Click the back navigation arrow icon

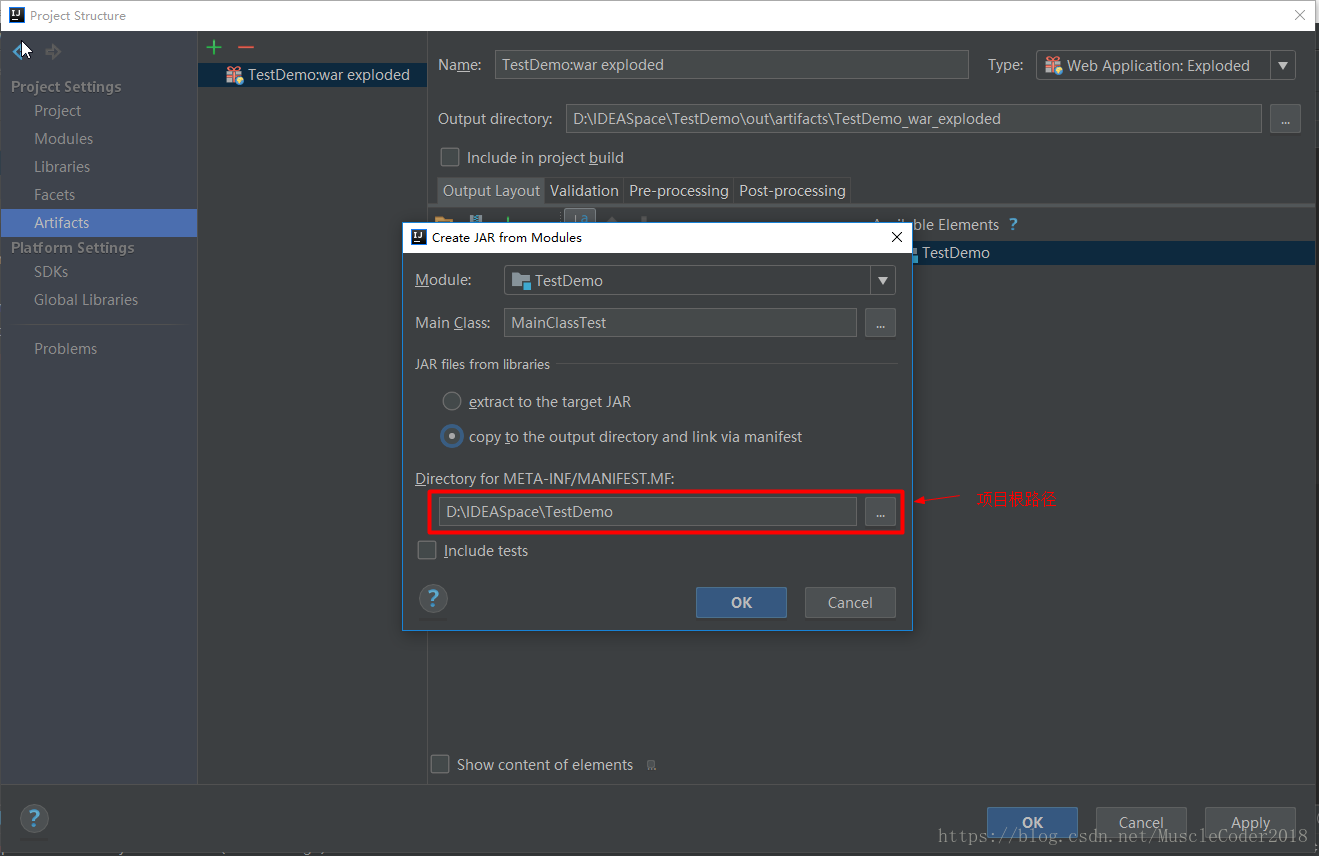coord(21,51)
